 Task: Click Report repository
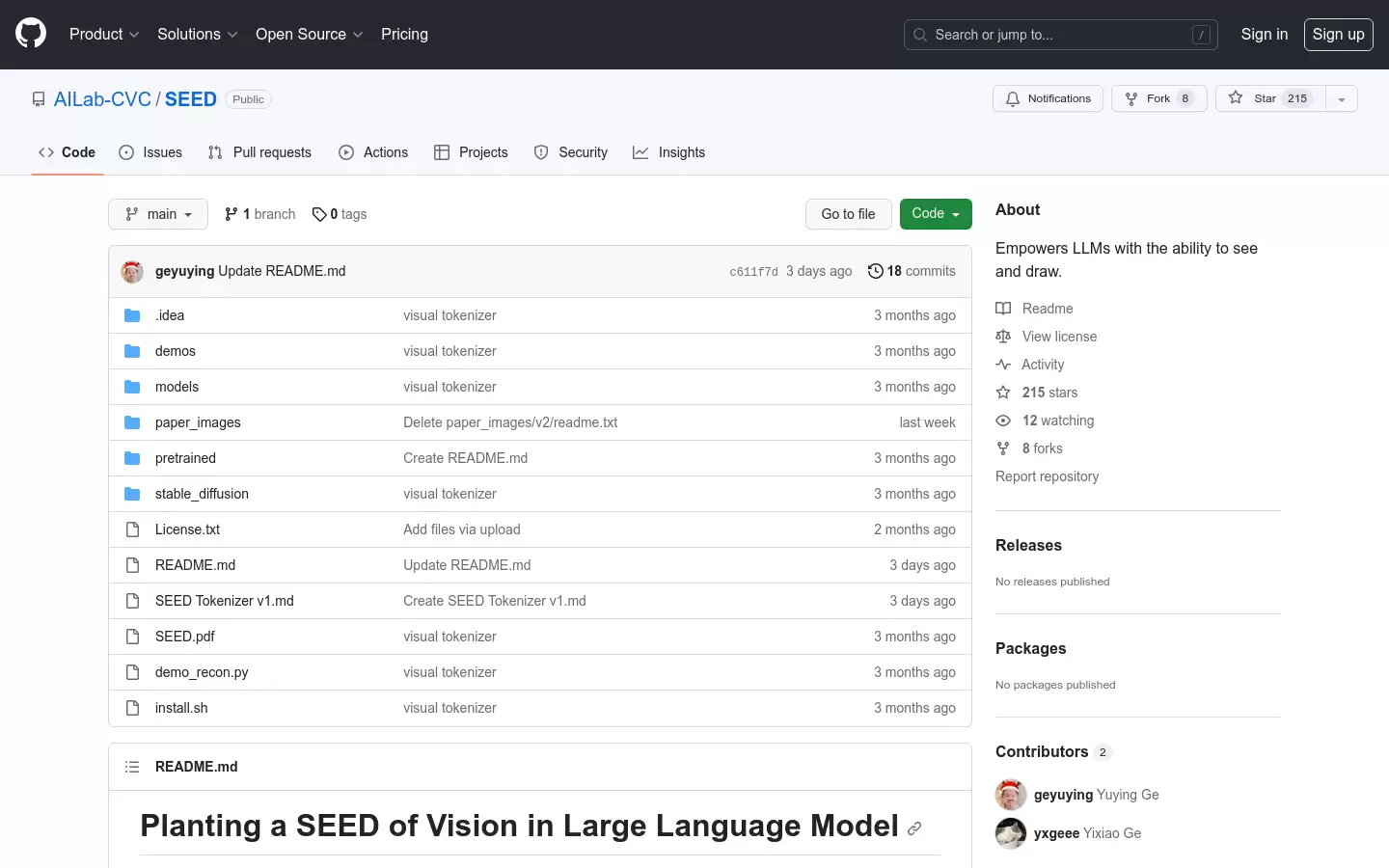coord(1047,476)
